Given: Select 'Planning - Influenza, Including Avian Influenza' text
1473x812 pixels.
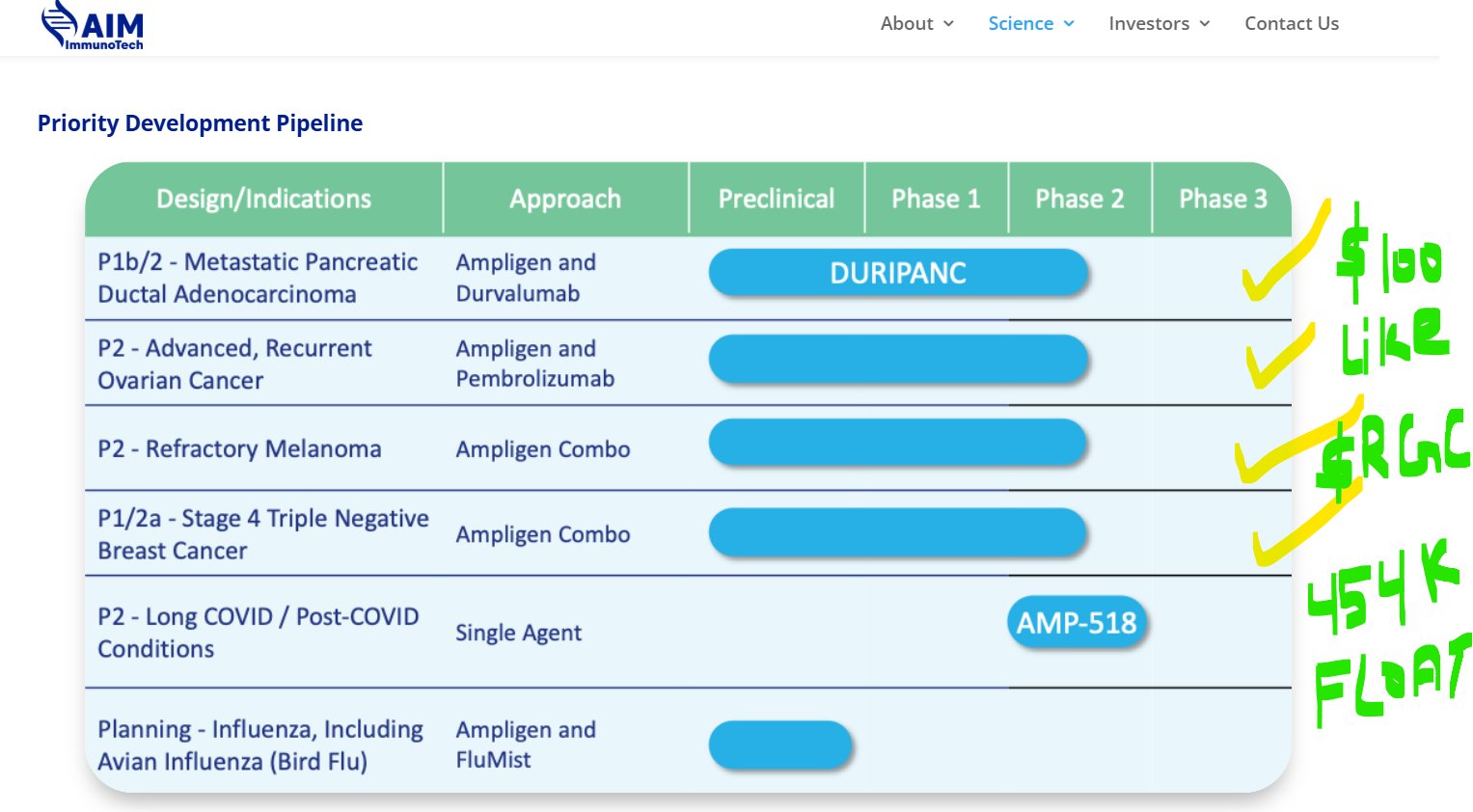Looking at the screenshot, I should pyautogui.click(x=260, y=745).
